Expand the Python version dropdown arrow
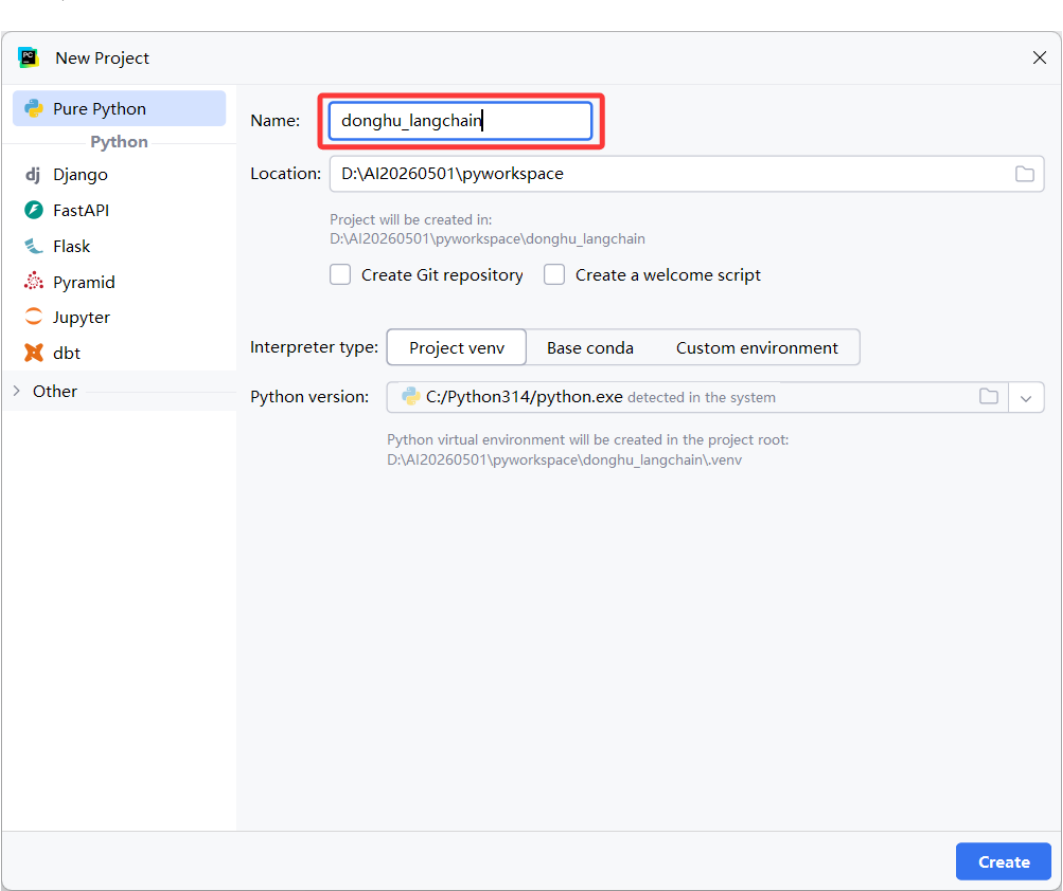The height and width of the screenshot is (891, 1063). (1026, 398)
